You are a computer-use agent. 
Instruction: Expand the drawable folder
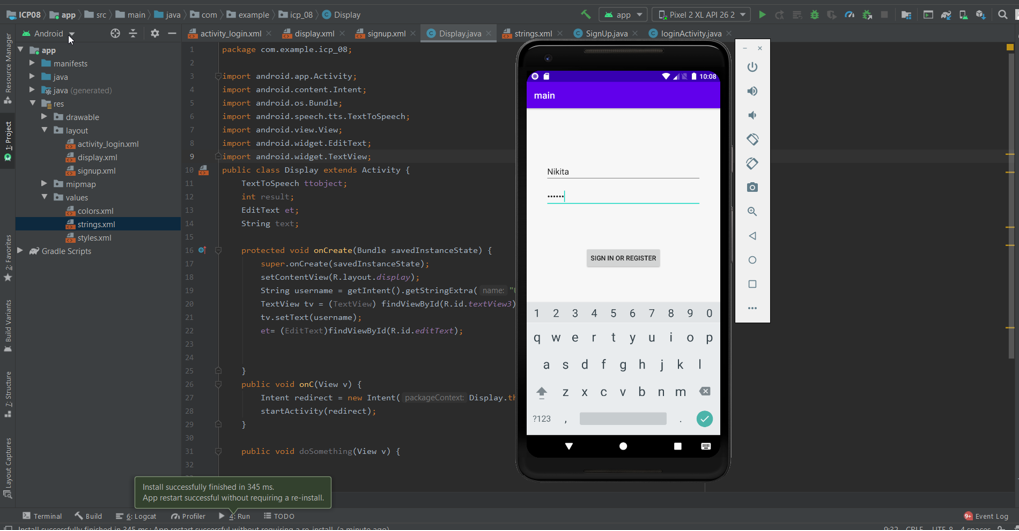pos(44,117)
